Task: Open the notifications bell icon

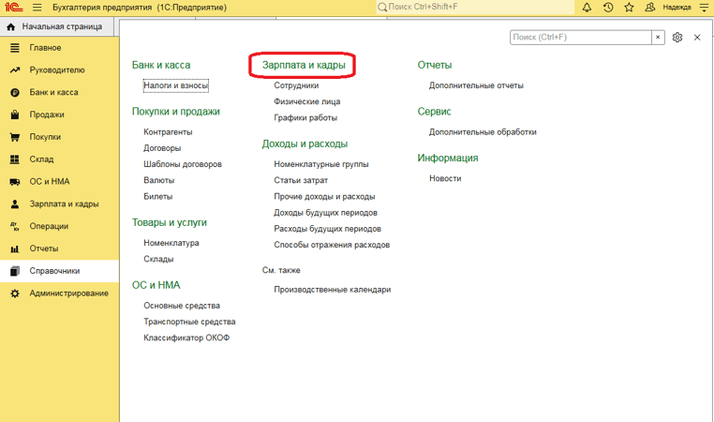Action: 586,7
